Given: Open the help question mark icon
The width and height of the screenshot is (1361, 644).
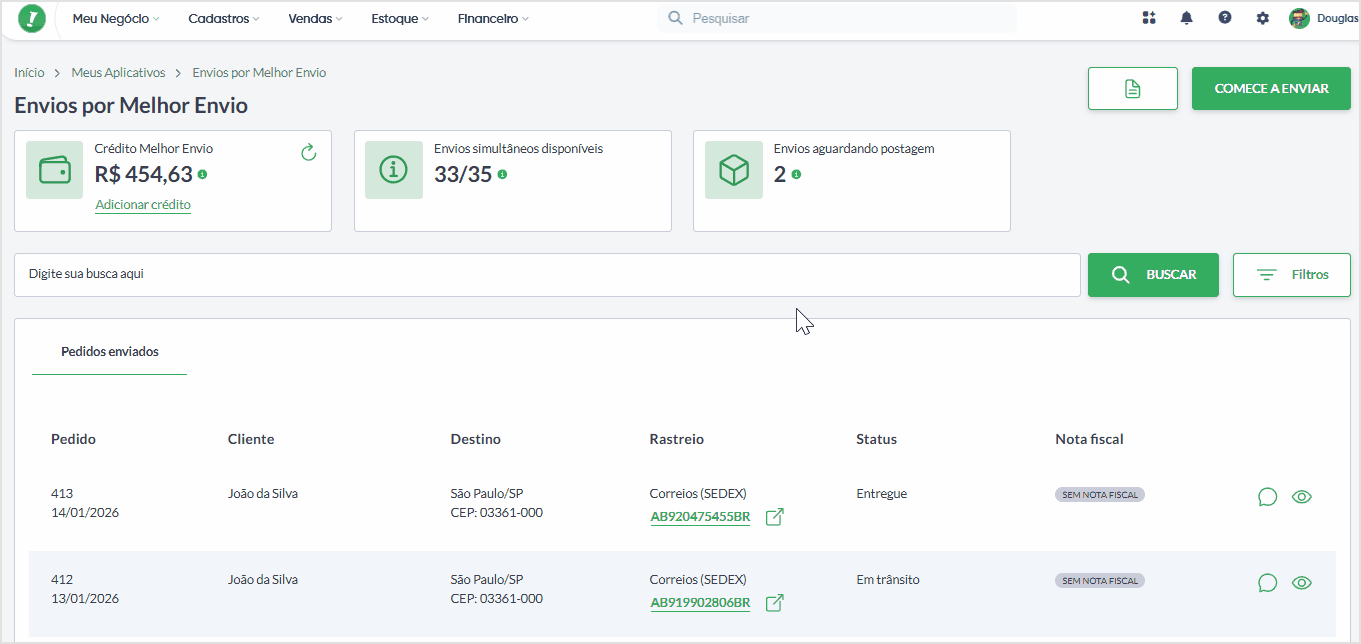Looking at the screenshot, I should pos(1225,18).
